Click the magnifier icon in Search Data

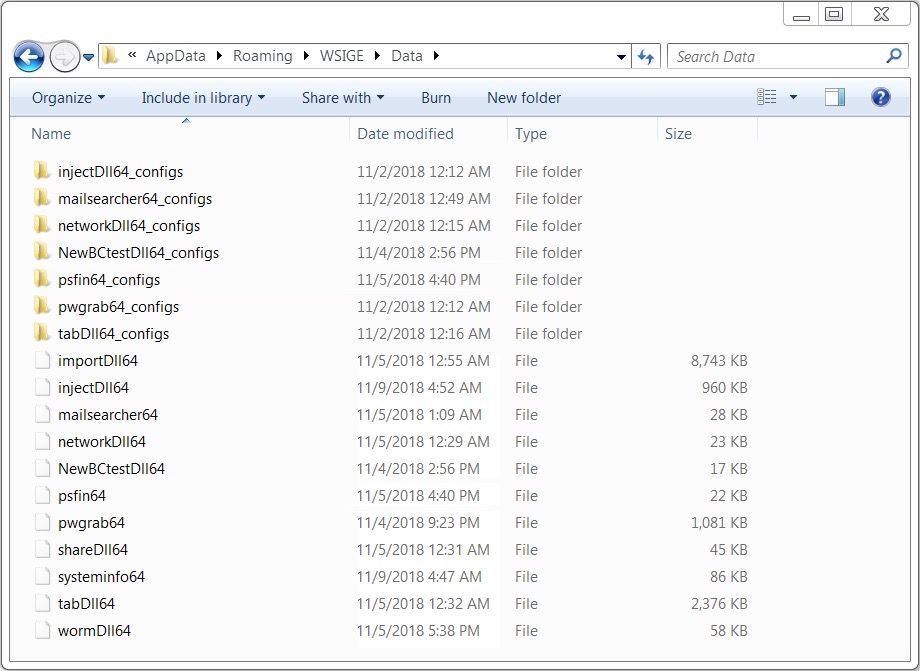894,56
